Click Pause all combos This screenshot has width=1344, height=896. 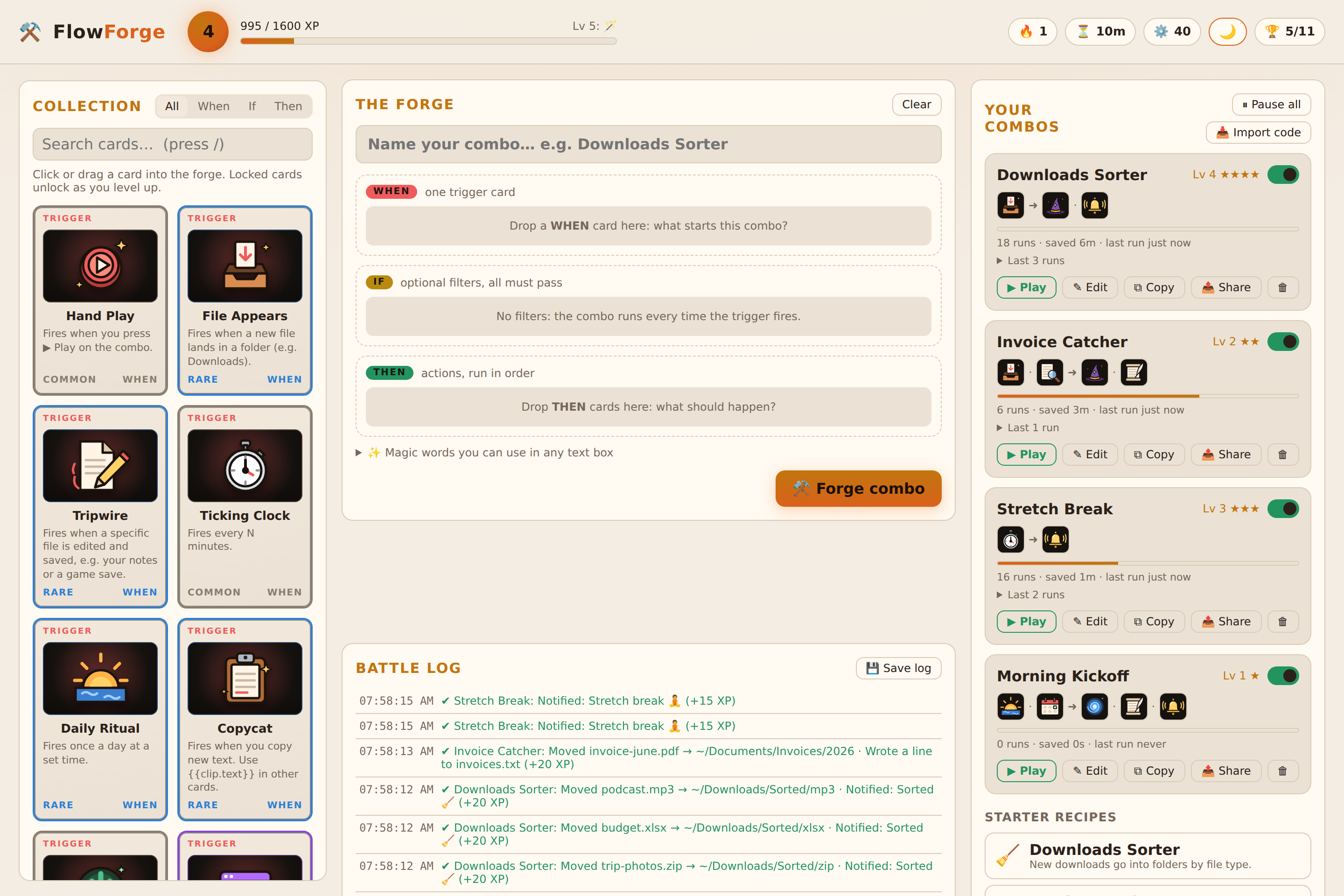pyautogui.click(x=1271, y=105)
